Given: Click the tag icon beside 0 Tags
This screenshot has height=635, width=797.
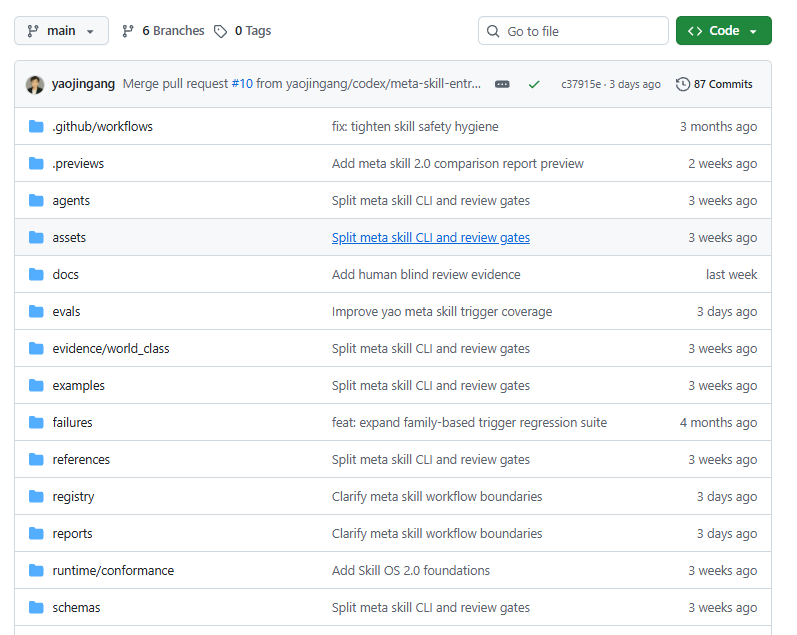Looking at the screenshot, I should (x=220, y=32).
